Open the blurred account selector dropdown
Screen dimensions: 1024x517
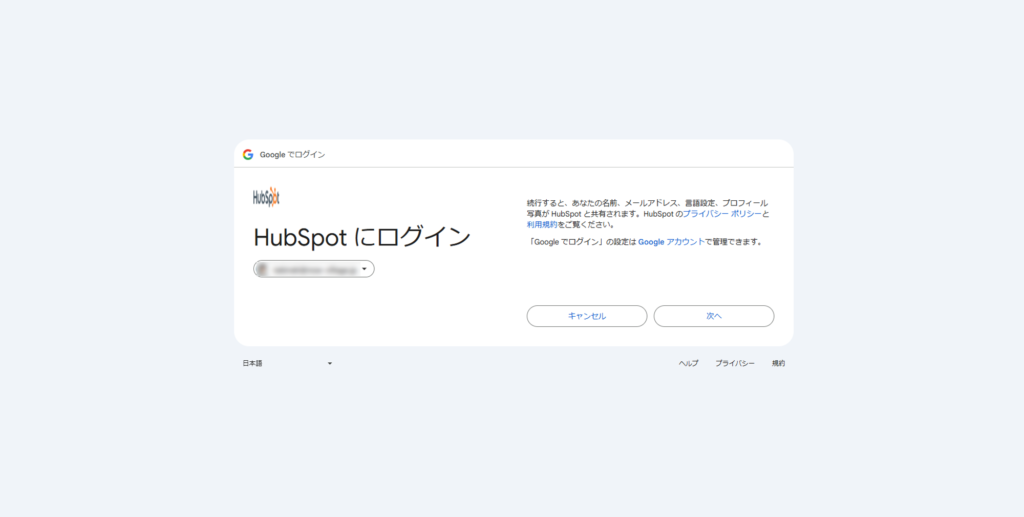pyautogui.click(x=314, y=269)
